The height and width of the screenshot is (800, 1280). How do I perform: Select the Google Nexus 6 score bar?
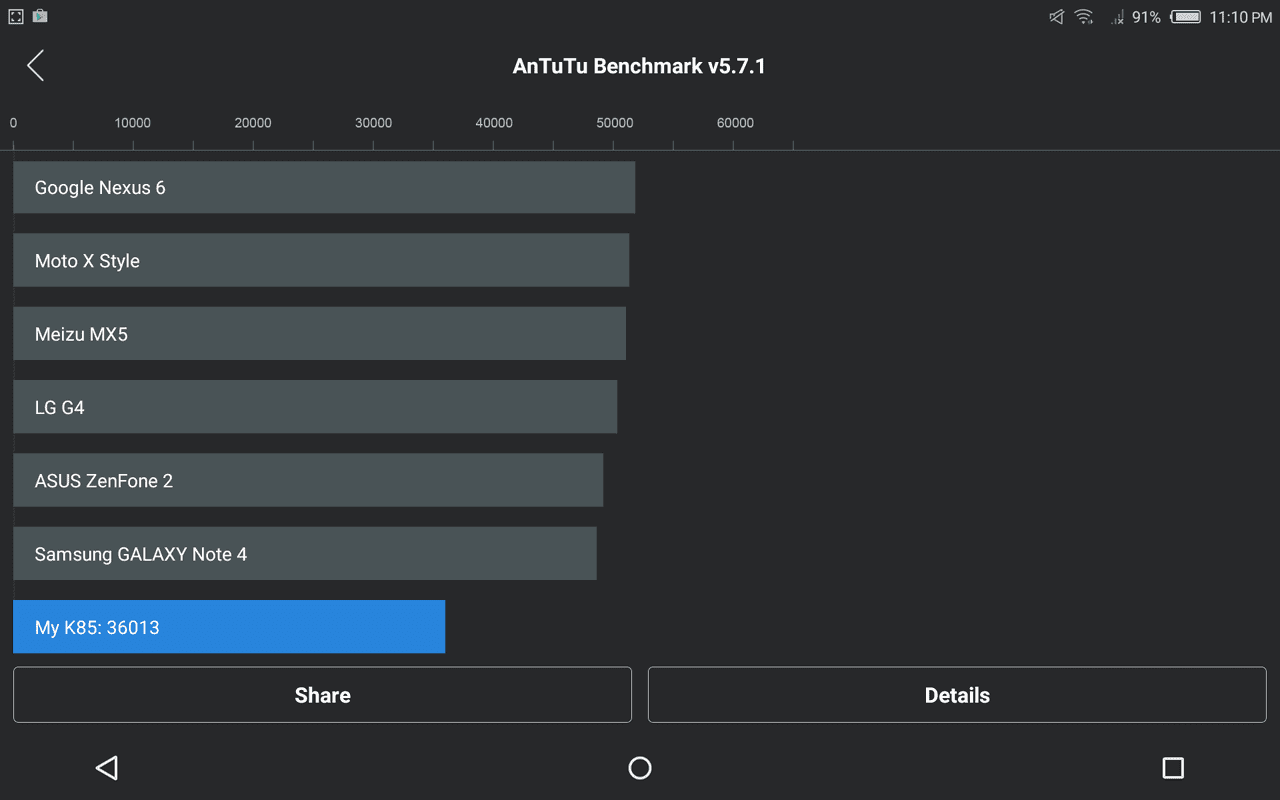pos(324,187)
